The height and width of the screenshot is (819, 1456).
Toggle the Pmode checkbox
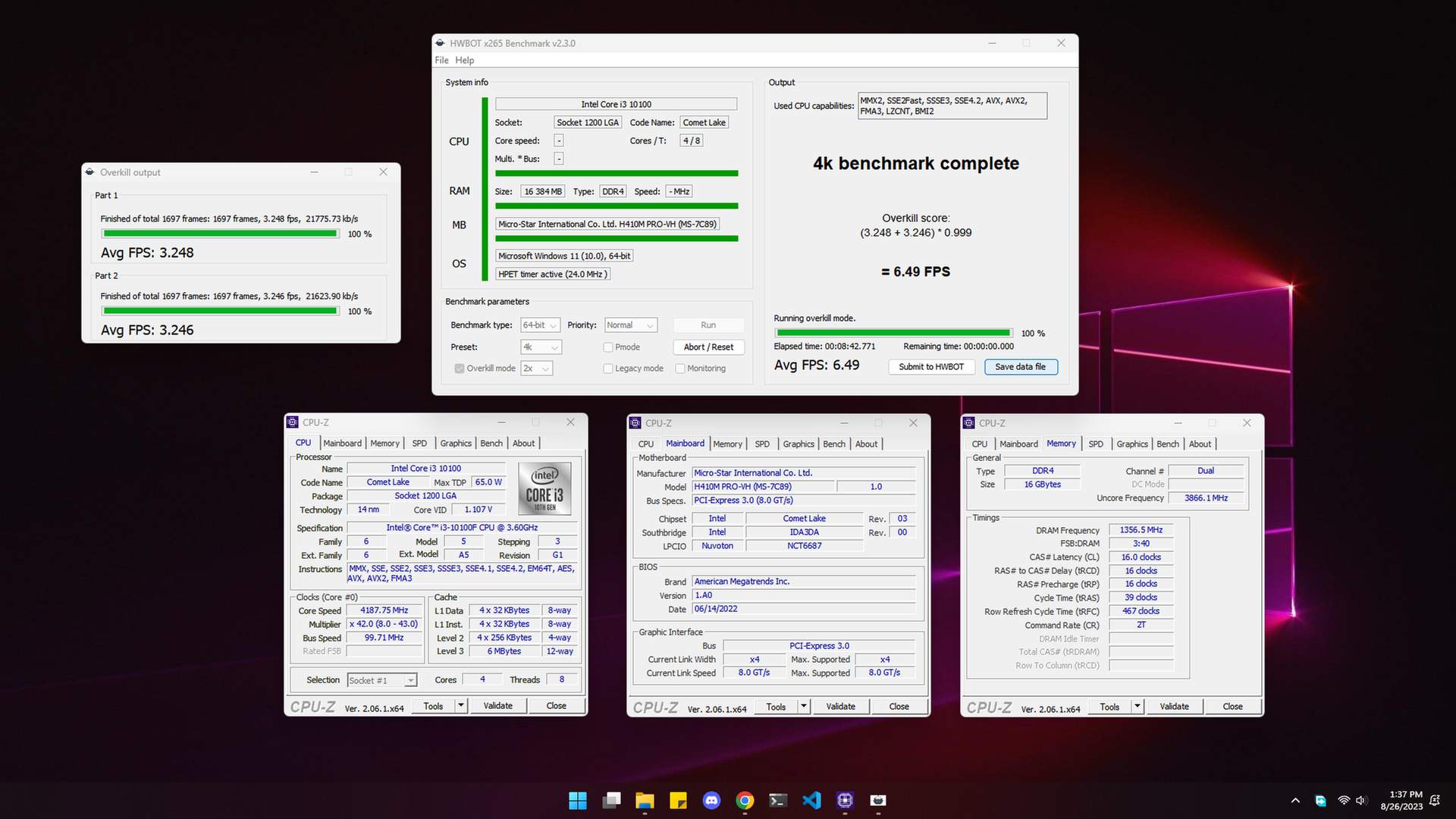click(x=608, y=347)
